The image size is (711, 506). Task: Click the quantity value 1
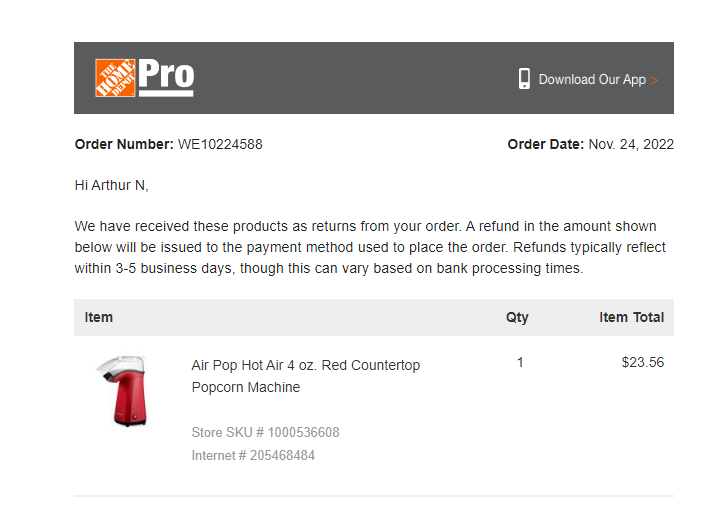(x=520, y=362)
